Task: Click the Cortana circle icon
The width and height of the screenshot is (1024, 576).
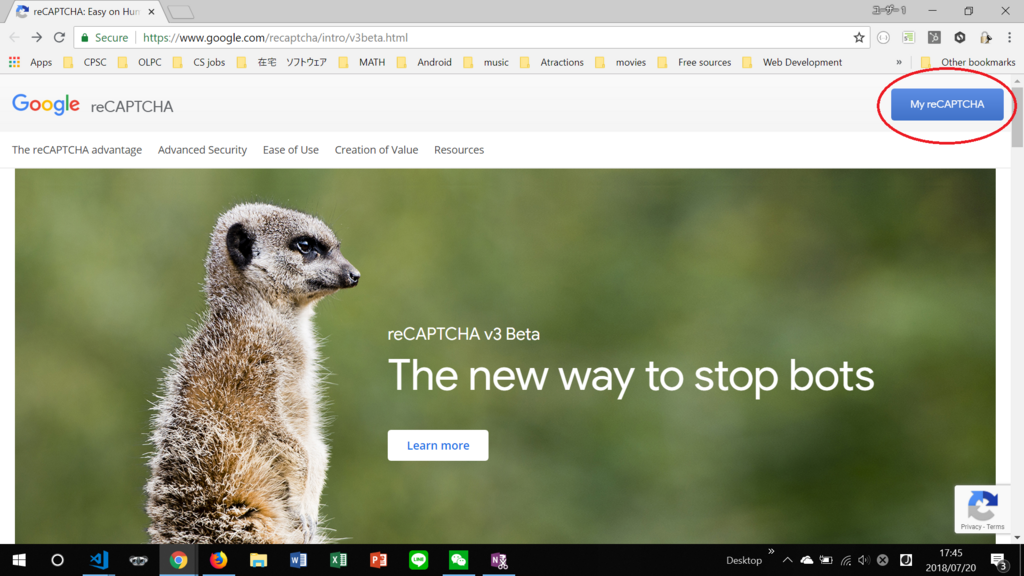Action: 57,560
